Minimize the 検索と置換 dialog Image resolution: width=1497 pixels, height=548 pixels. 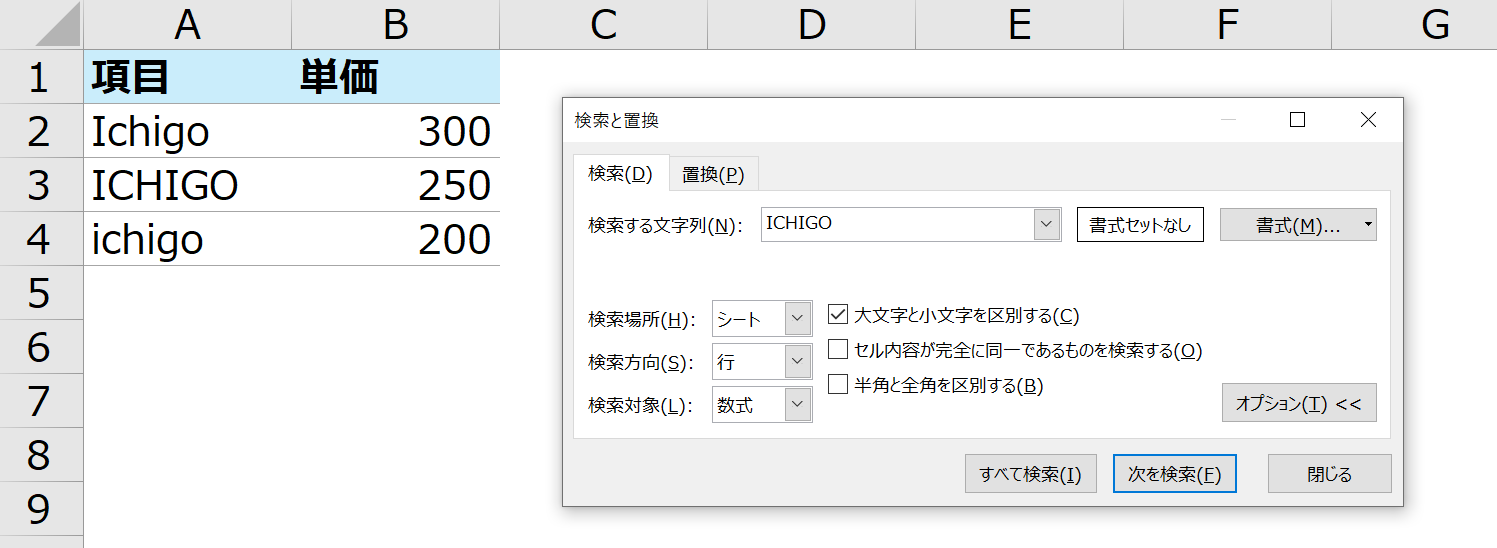pyautogui.click(x=1229, y=120)
